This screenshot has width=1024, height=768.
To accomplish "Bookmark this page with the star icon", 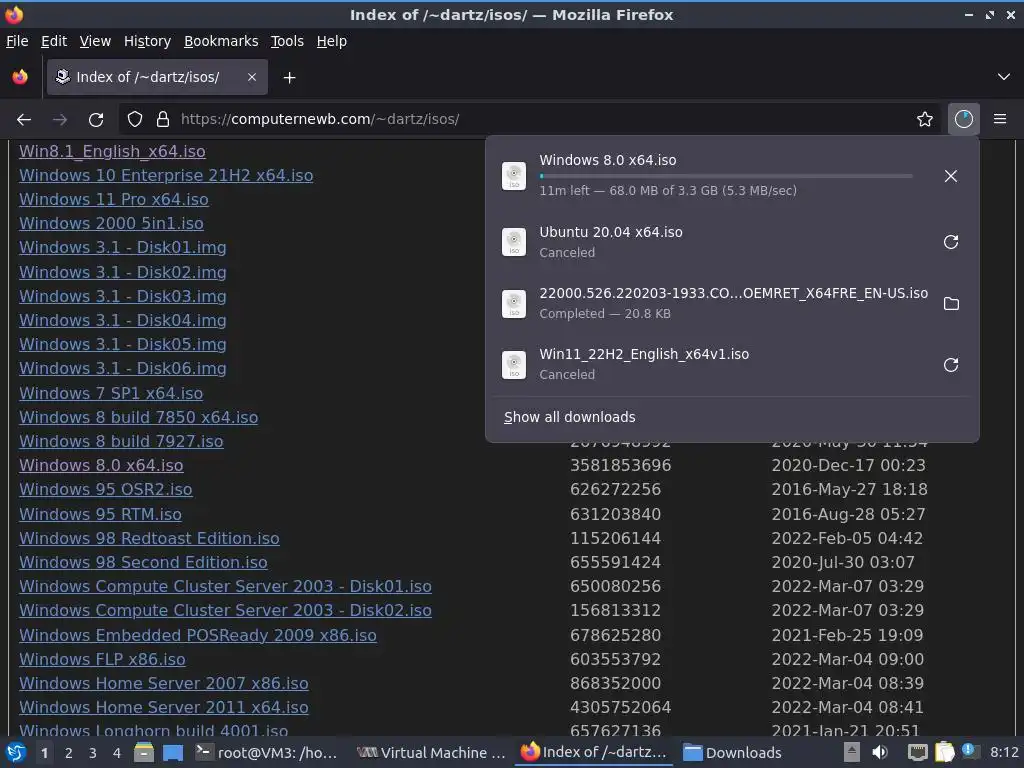I will click(x=925, y=120).
